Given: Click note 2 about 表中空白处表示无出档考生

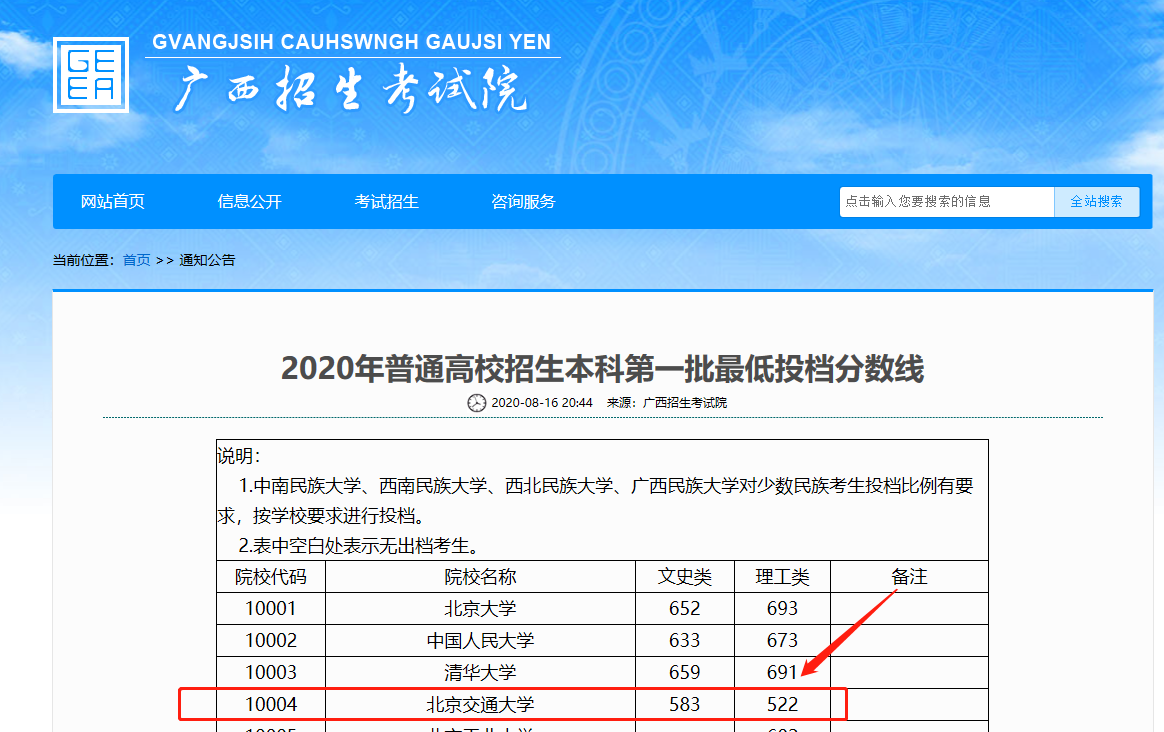Looking at the screenshot, I should point(359,546).
